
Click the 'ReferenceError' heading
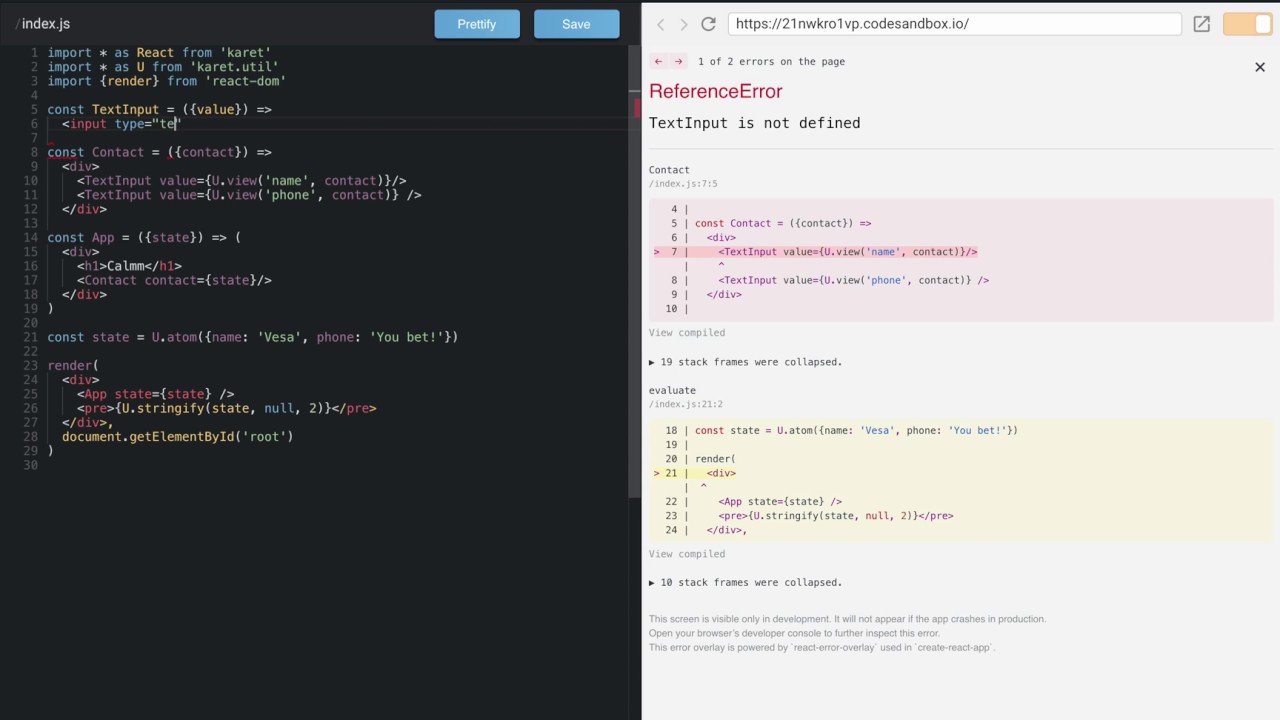click(x=716, y=91)
